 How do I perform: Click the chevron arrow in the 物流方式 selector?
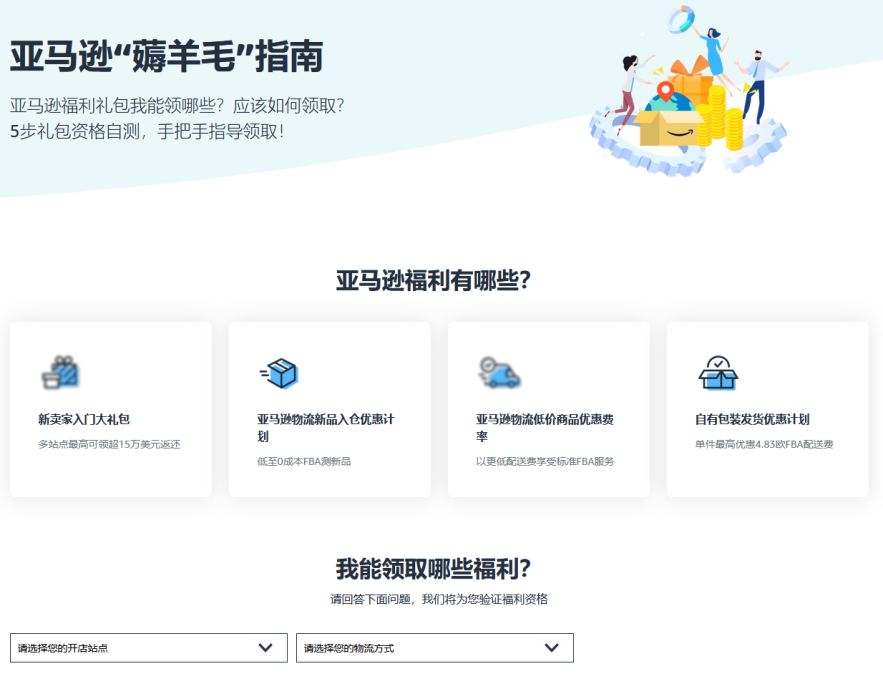pyautogui.click(x=552, y=648)
